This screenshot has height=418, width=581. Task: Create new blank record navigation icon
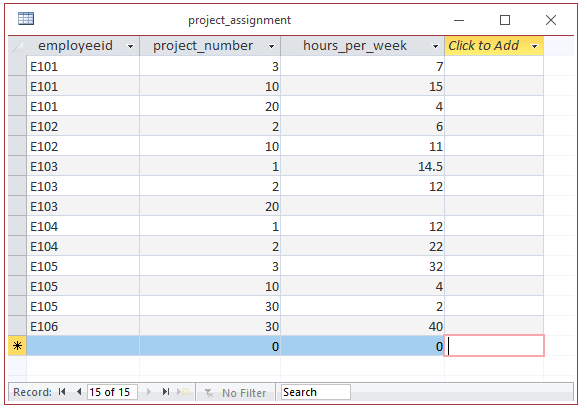pyautogui.click(x=183, y=392)
